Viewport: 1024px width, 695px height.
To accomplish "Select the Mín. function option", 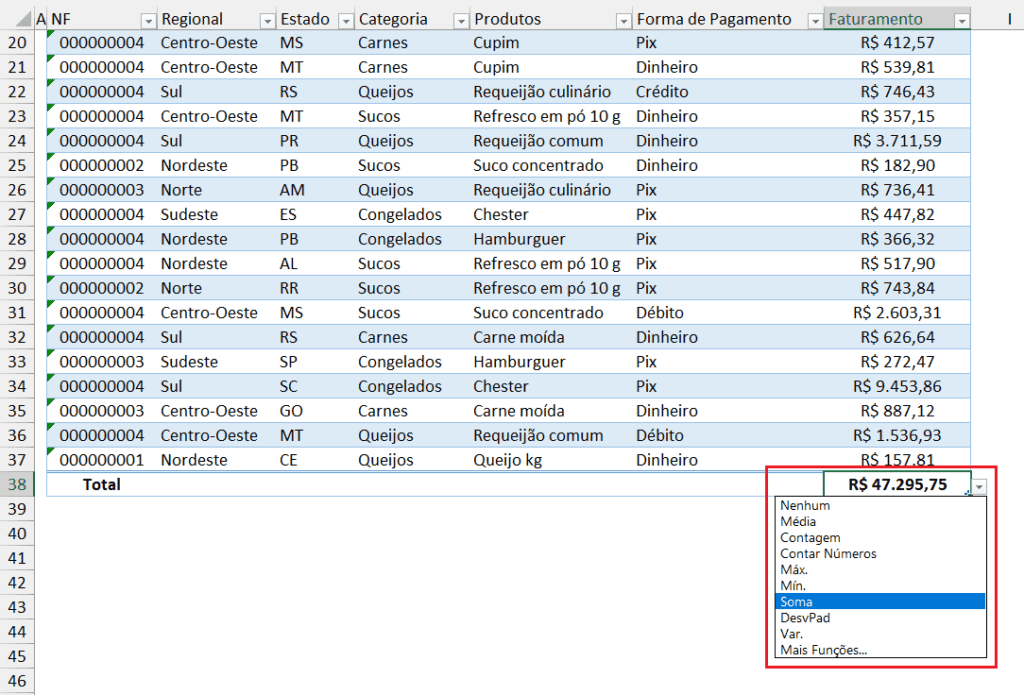I will tap(793, 586).
